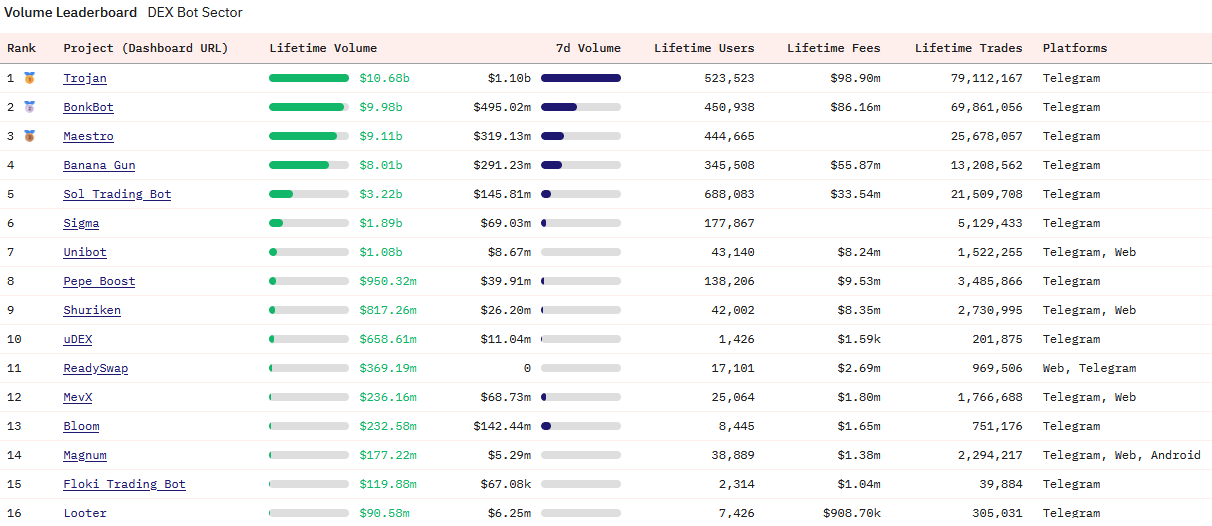Open the MevX project link

(78, 397)
